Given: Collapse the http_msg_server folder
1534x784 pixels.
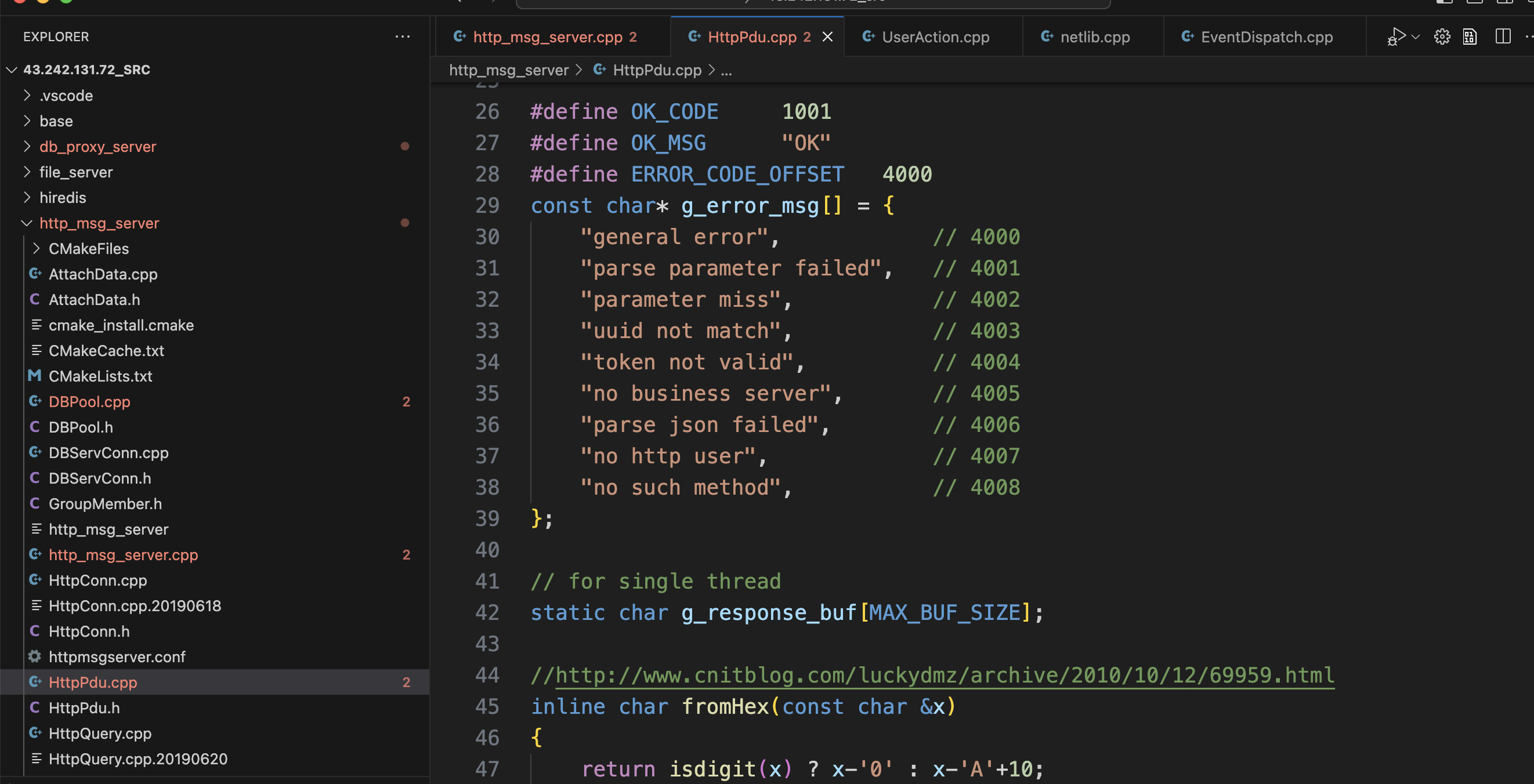Looking at the screenshot, I should click(x=215, y=223).
